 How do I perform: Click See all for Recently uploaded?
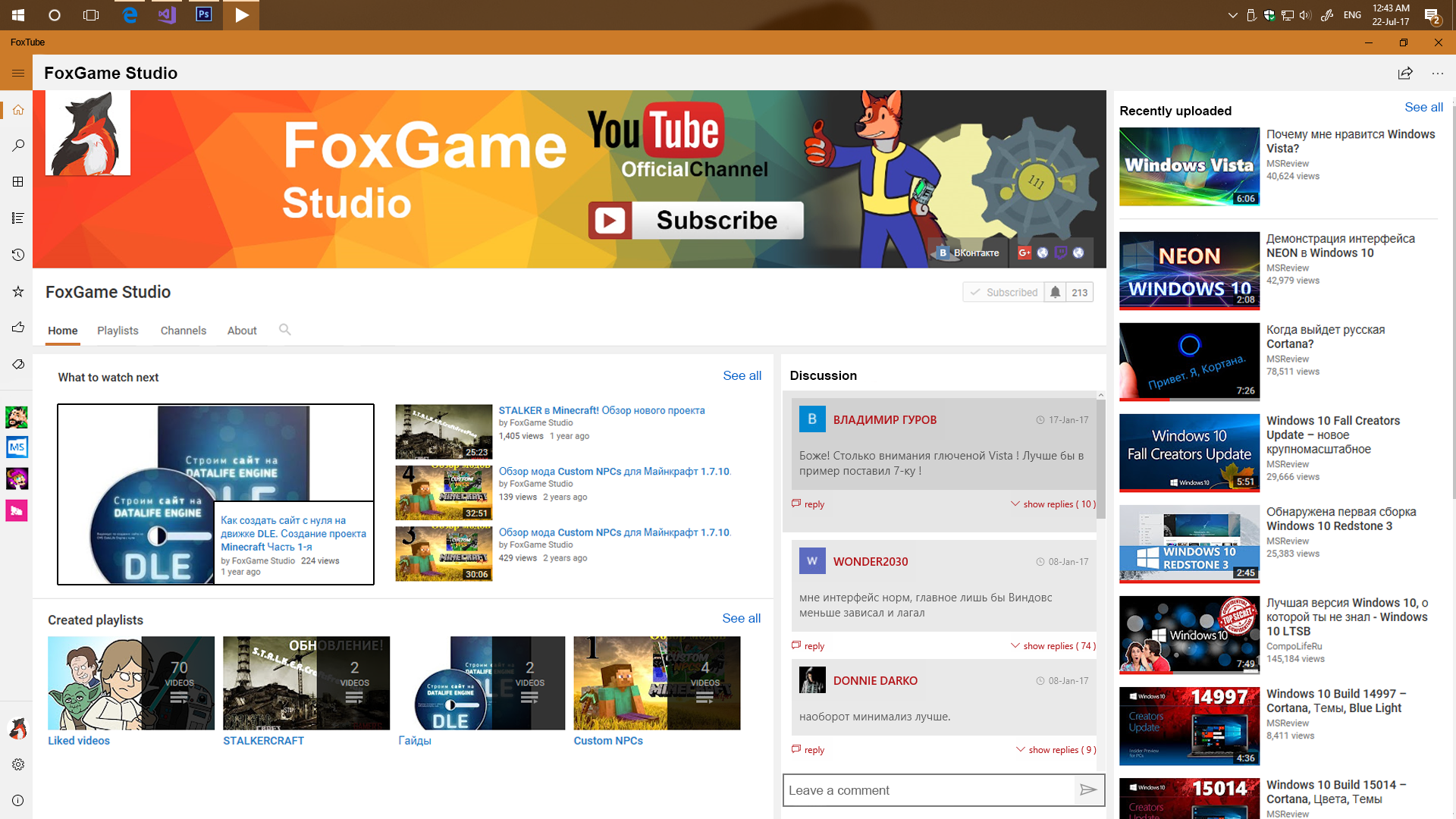(x=1423, y=108)
